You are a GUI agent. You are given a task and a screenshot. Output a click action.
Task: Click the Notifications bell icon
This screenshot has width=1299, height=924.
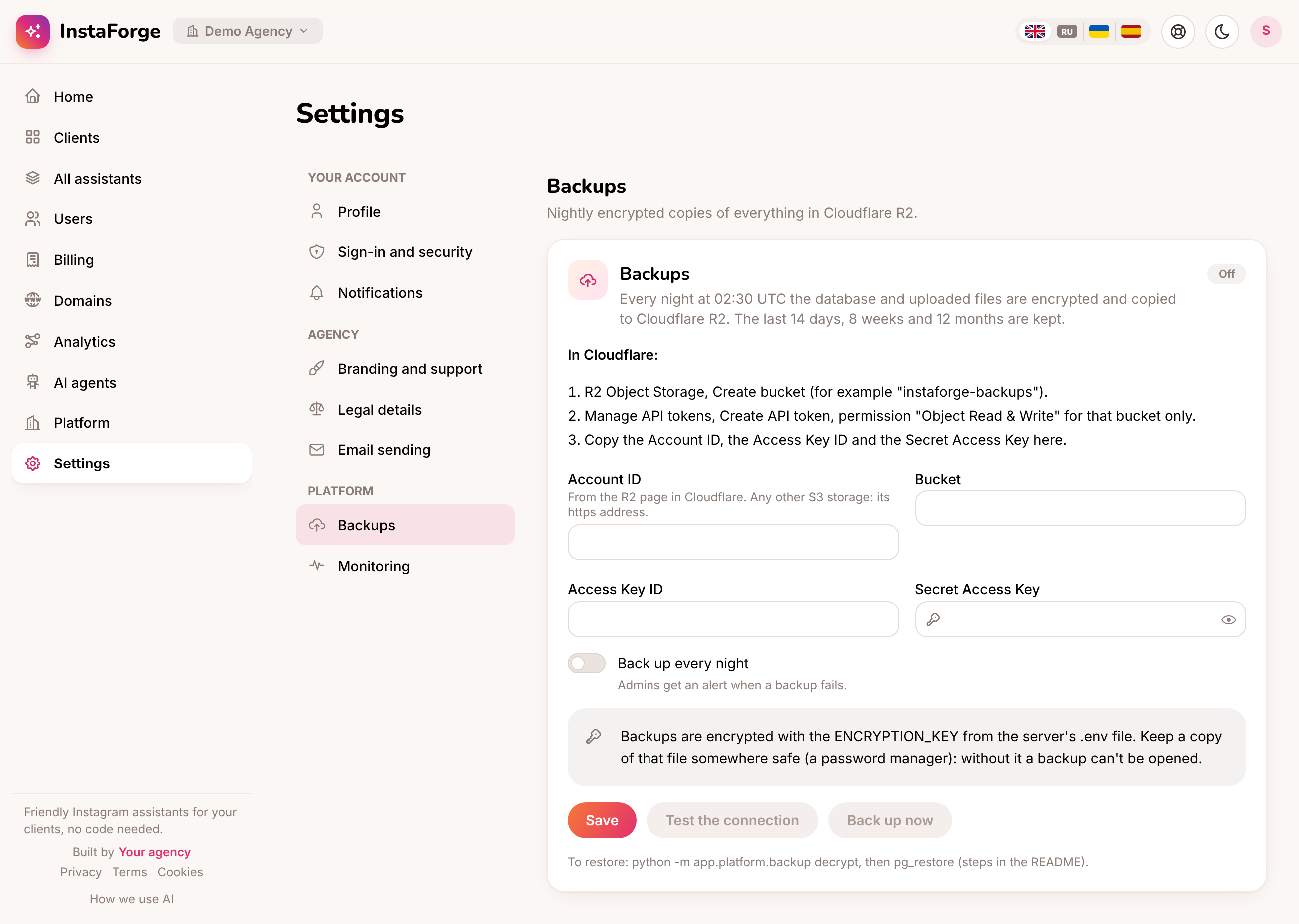pos(317,293)
